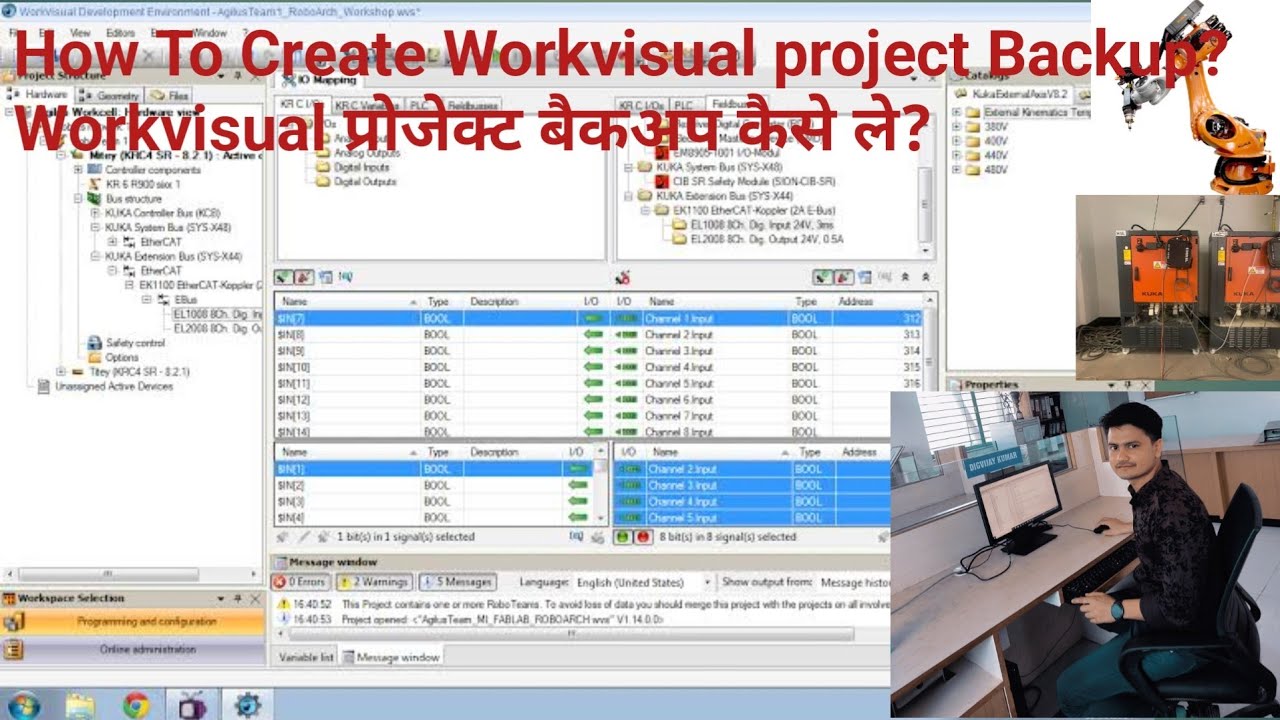The image size is (1280, 720).
Task: Click the search signal icon in the left I/O toolbar
Action: tap(346, 276)
